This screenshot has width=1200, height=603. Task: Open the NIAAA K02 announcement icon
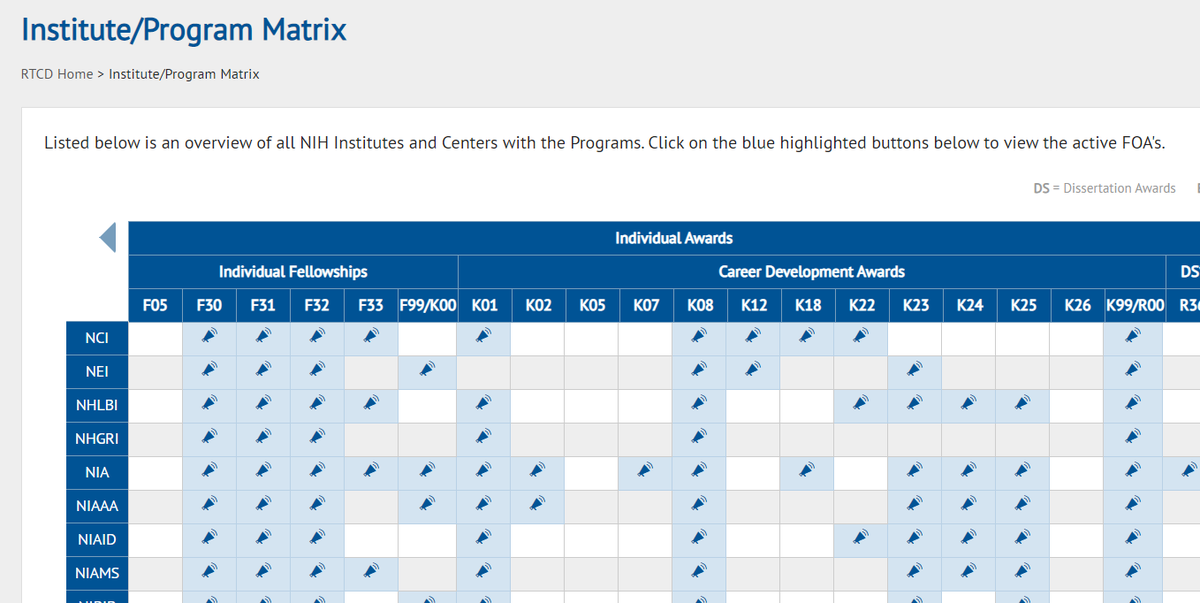click(536, 505)
